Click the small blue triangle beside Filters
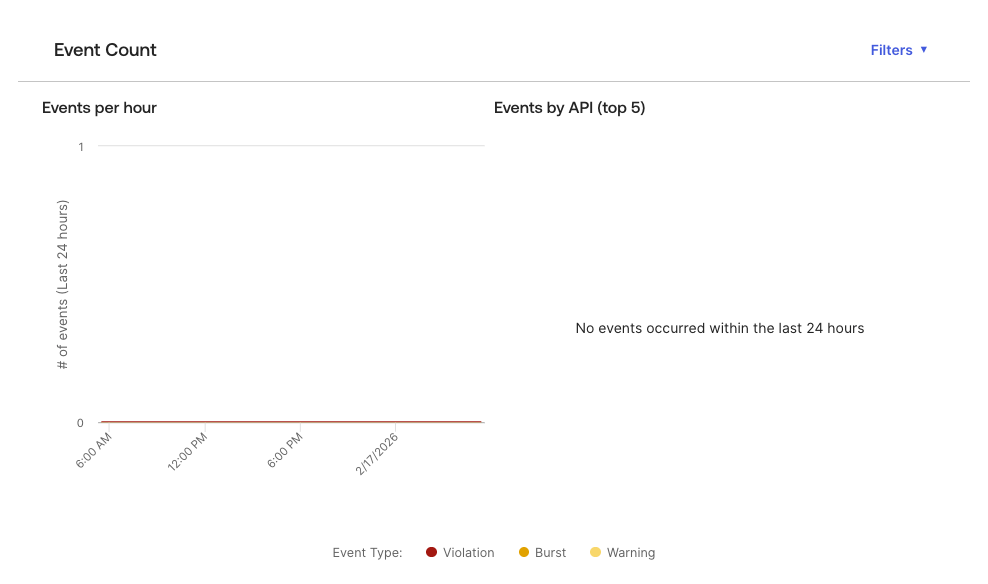Image resolution: width=988 pixels, height=584 pixels. click(924, 50)
